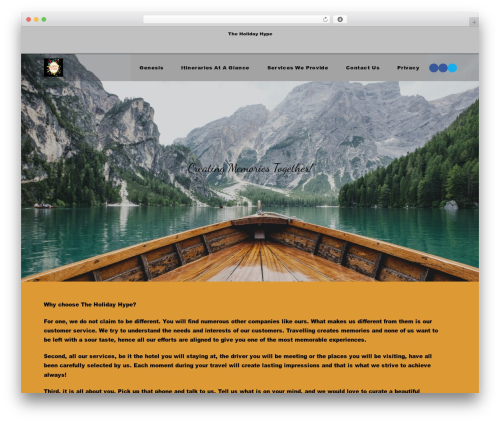
Task: Open a new tab with plus button
Action: coord(474,22)
